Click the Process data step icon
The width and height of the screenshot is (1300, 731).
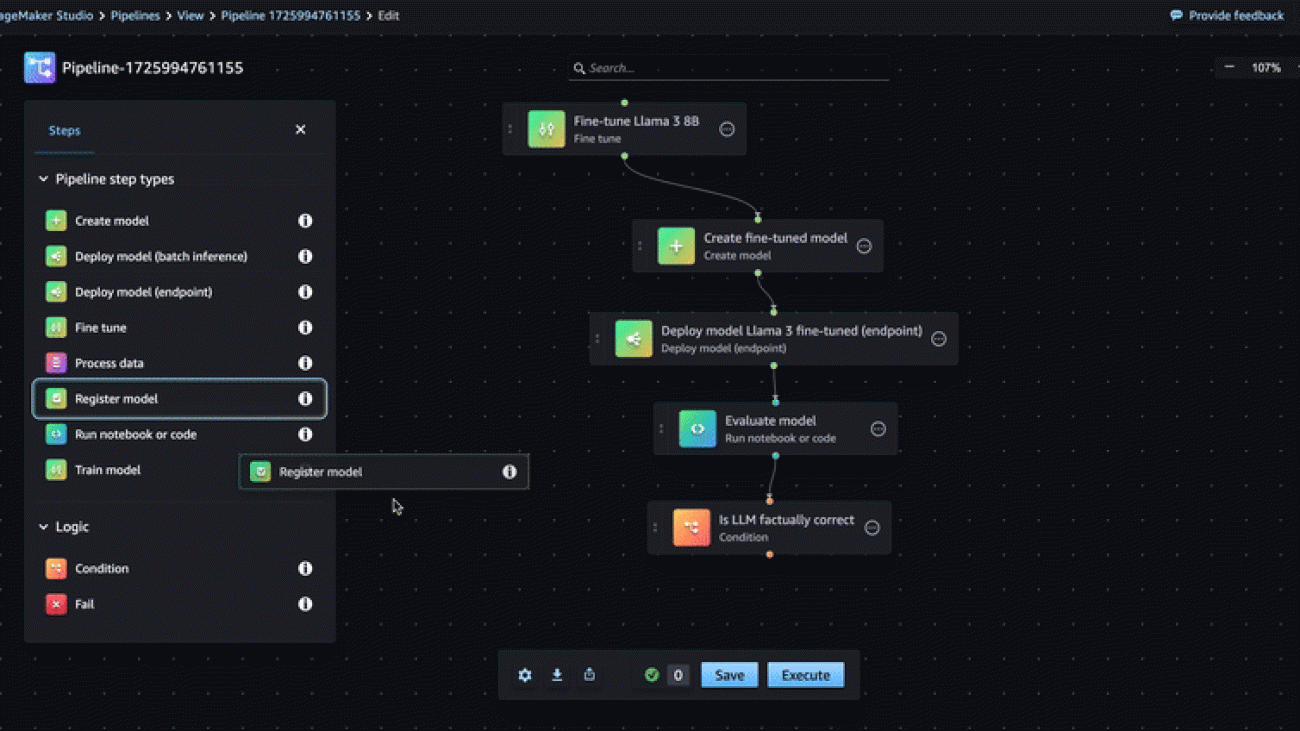pyautogui.click(x=56, y=363)
